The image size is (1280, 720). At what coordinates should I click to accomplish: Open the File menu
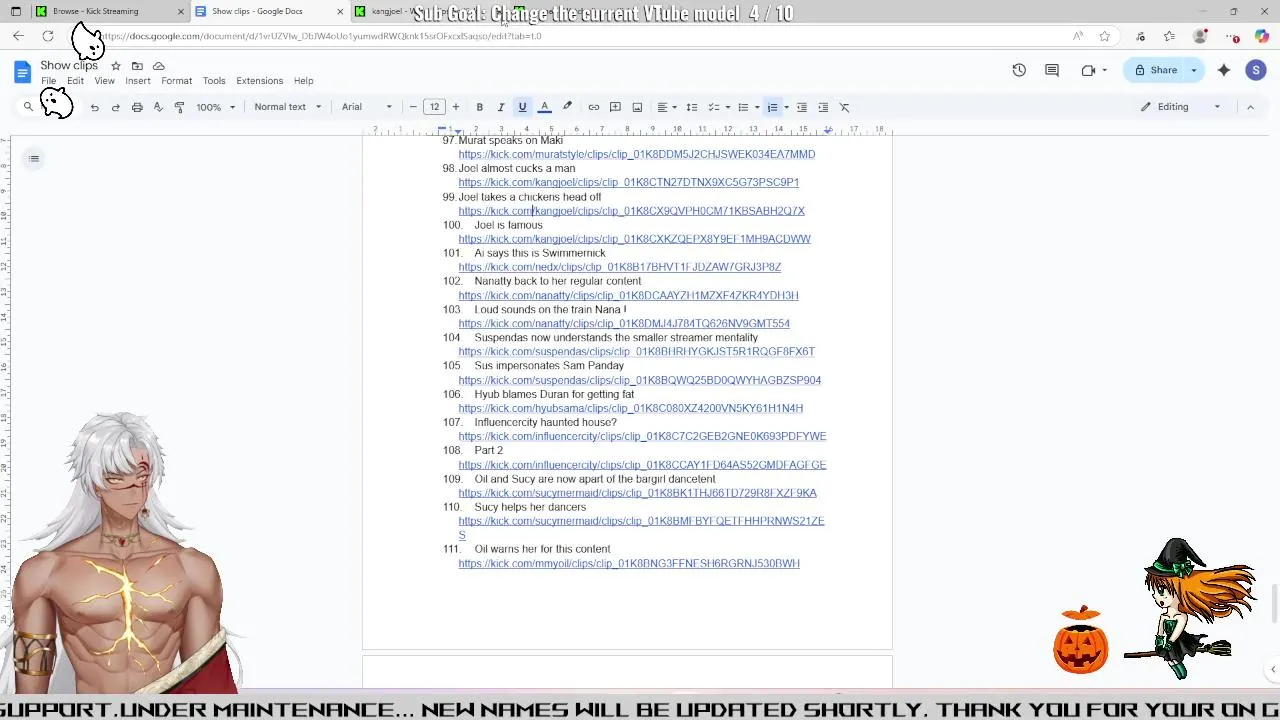[48, 81]
